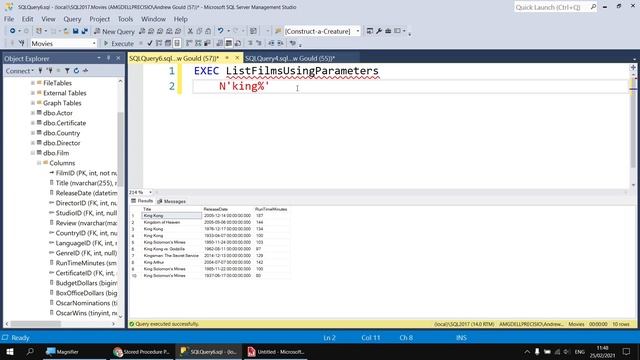
Task: Click the Disconnect plug icon in Object Explorer
Action: click(49, 71)
